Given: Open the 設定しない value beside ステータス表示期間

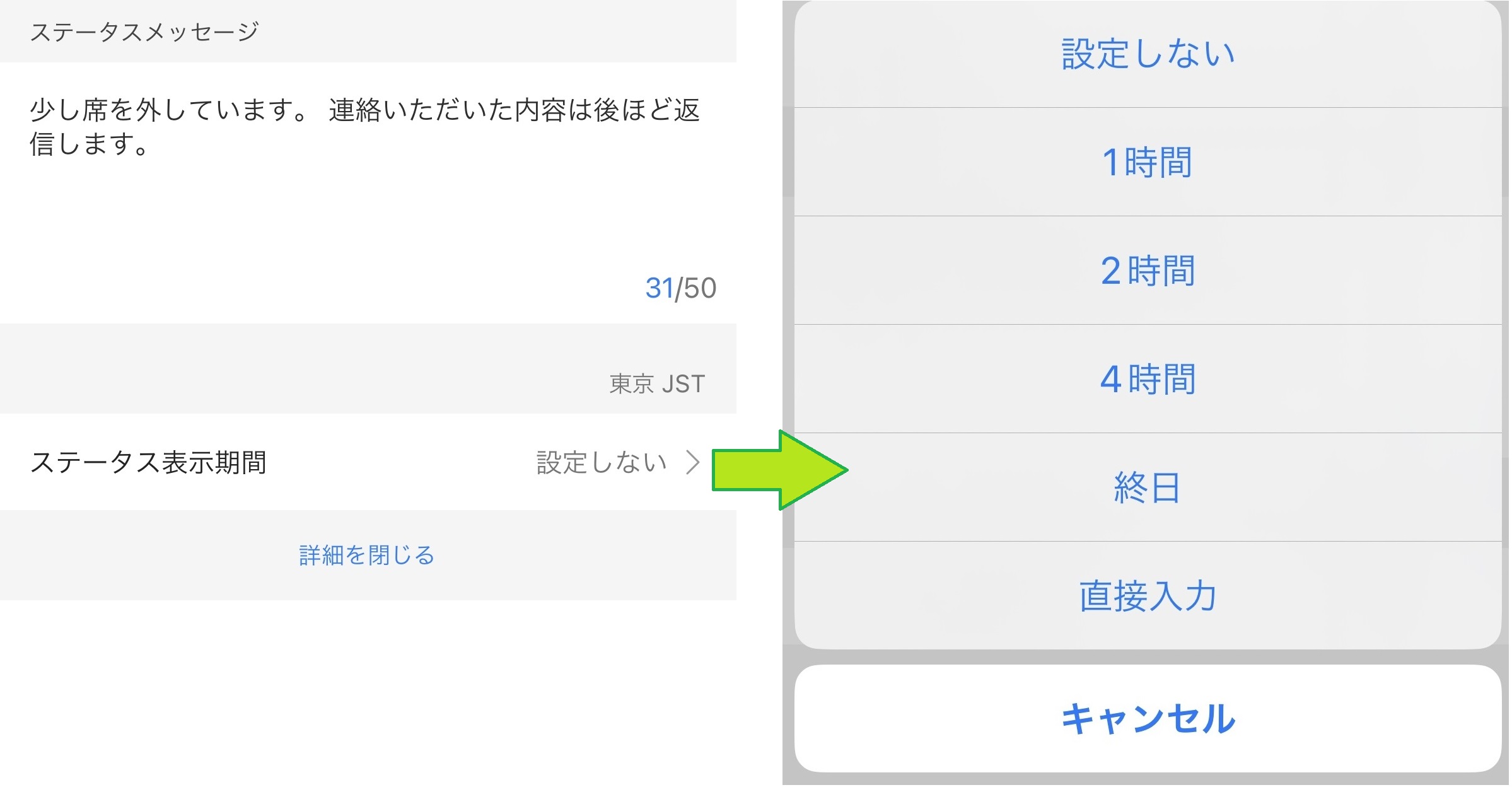Looking at the screenshot, I should (601, 462).
